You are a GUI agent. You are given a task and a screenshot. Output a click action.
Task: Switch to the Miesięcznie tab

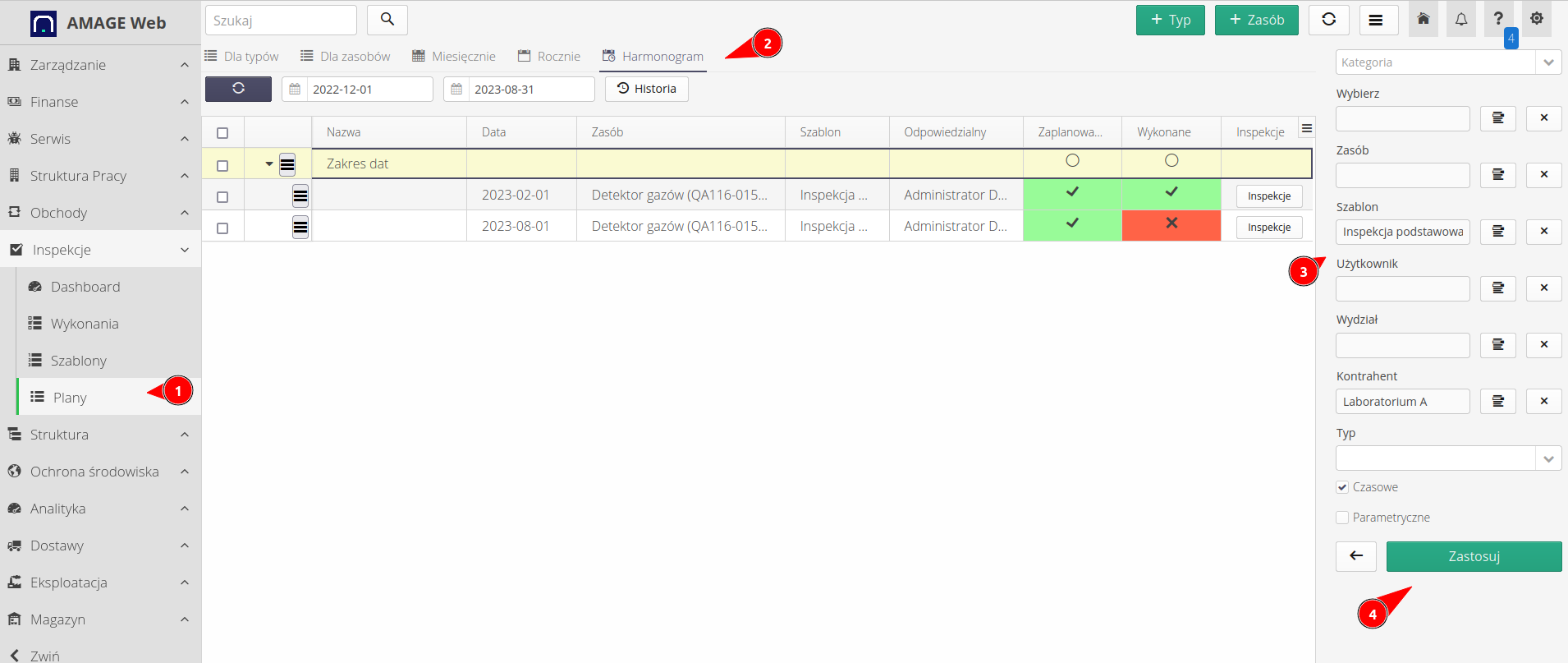click(x=454, y=56)
